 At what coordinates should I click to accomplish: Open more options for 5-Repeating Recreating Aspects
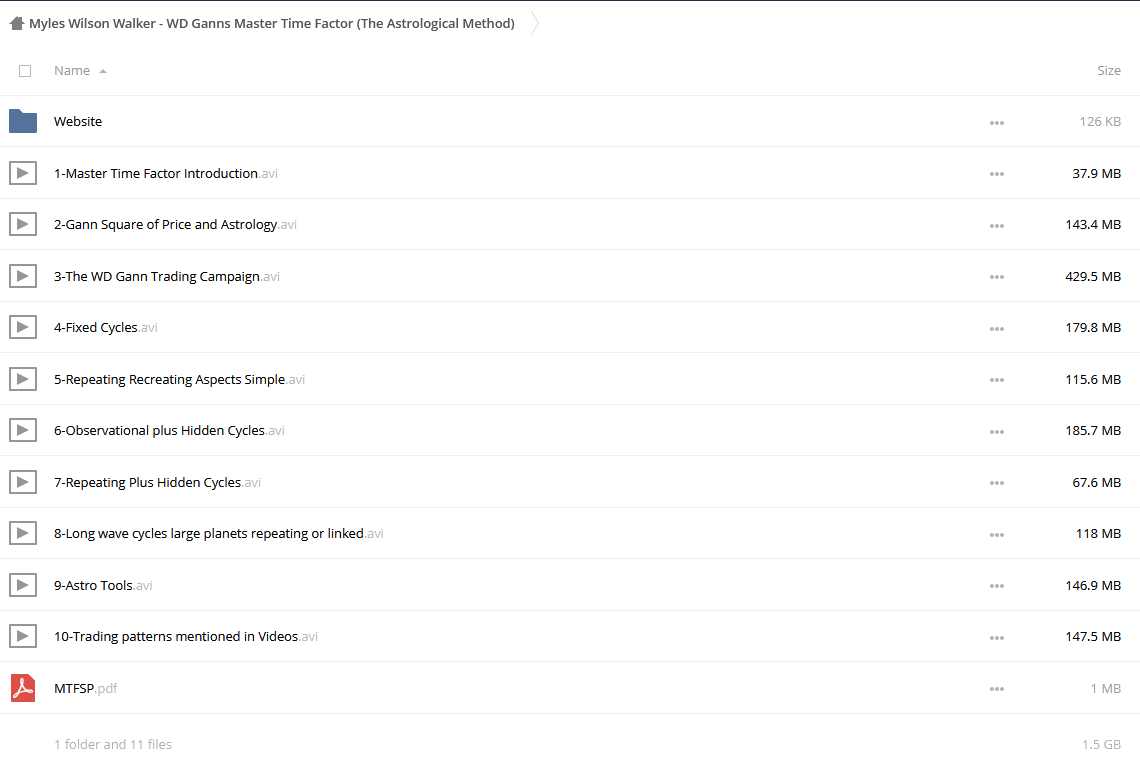pyautogui.click(x=997, y=380)
